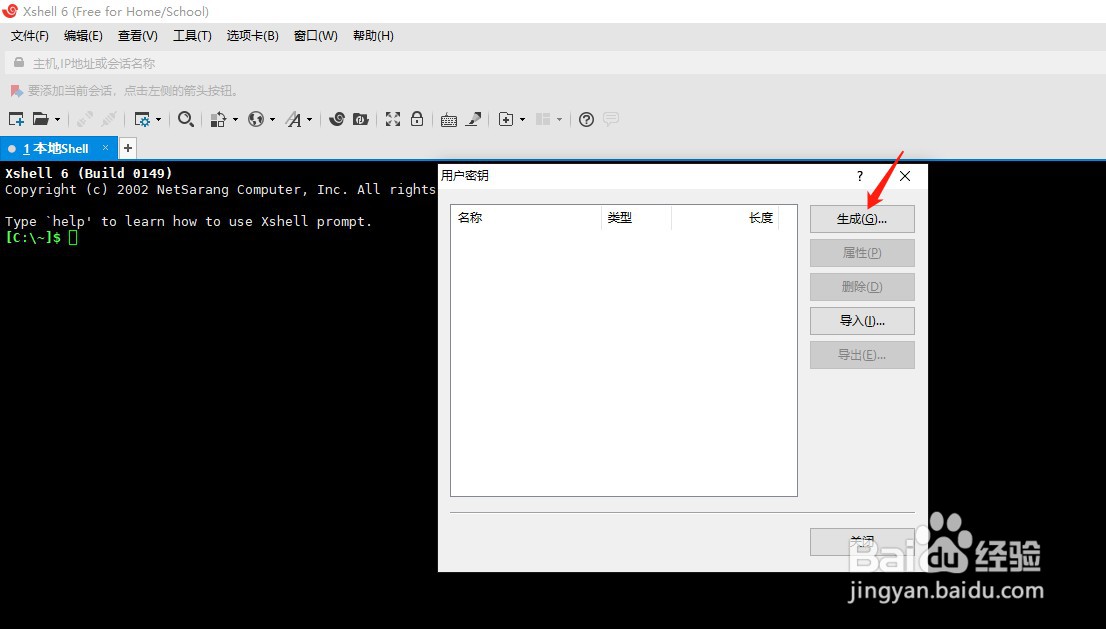
Task: Open the virtual keyboard icon
Action: tap(449, 119)
